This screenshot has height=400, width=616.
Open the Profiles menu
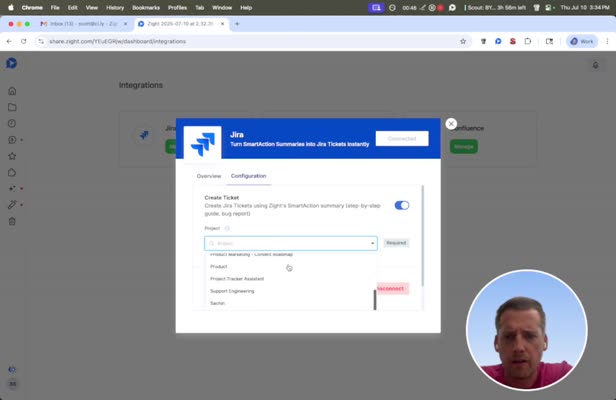click(177, 7)
